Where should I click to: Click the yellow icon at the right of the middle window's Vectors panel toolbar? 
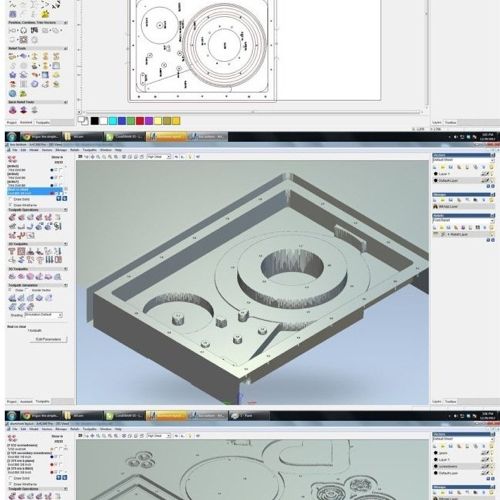[x=491, y=167]
